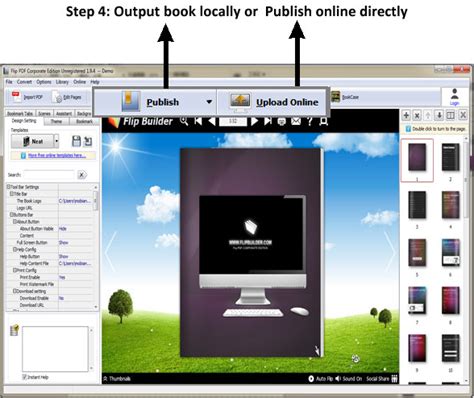Screen dimensions: 474x398
Task: Select the Theme tab
Action: coord(56,121)
